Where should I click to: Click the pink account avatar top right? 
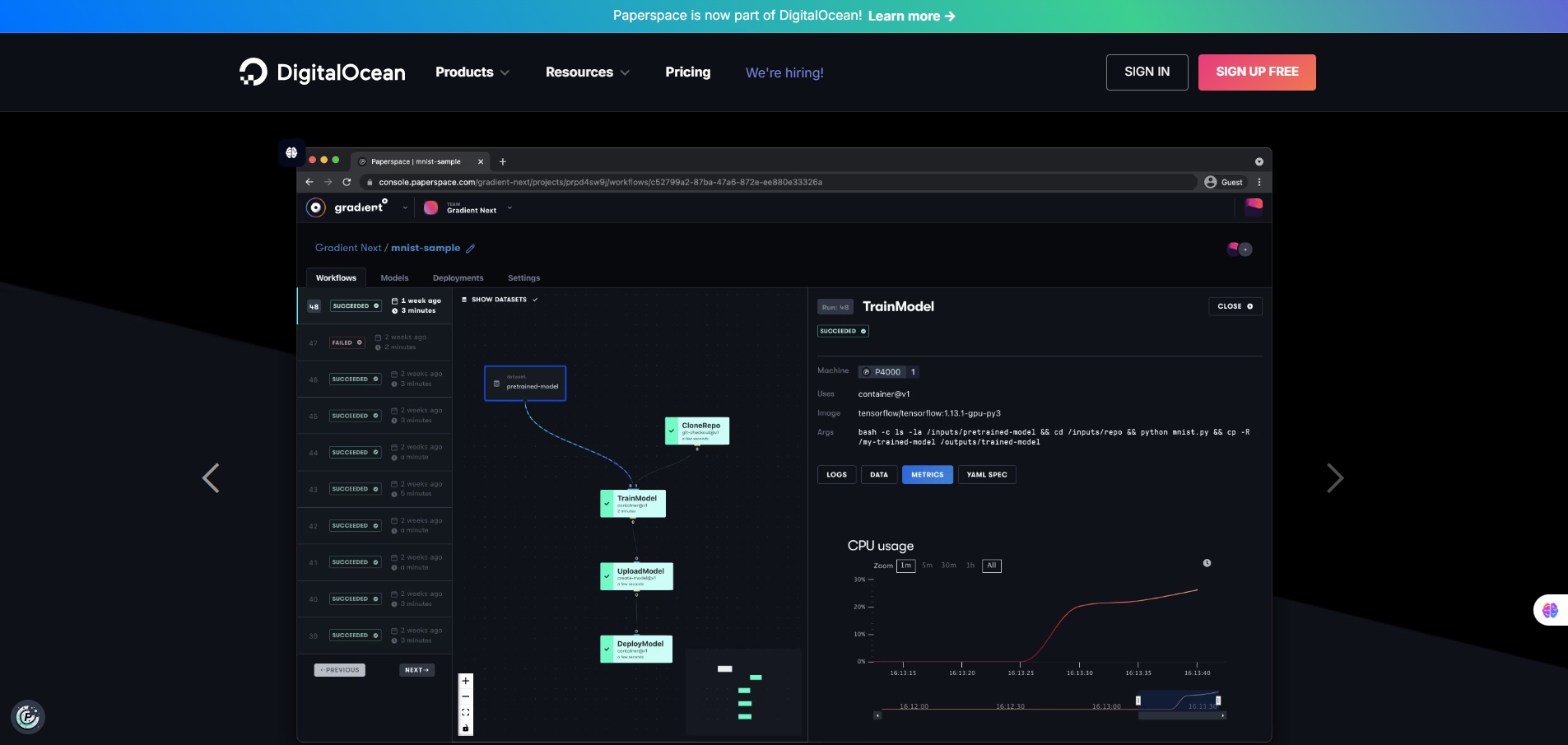[x=1254, y=207]
